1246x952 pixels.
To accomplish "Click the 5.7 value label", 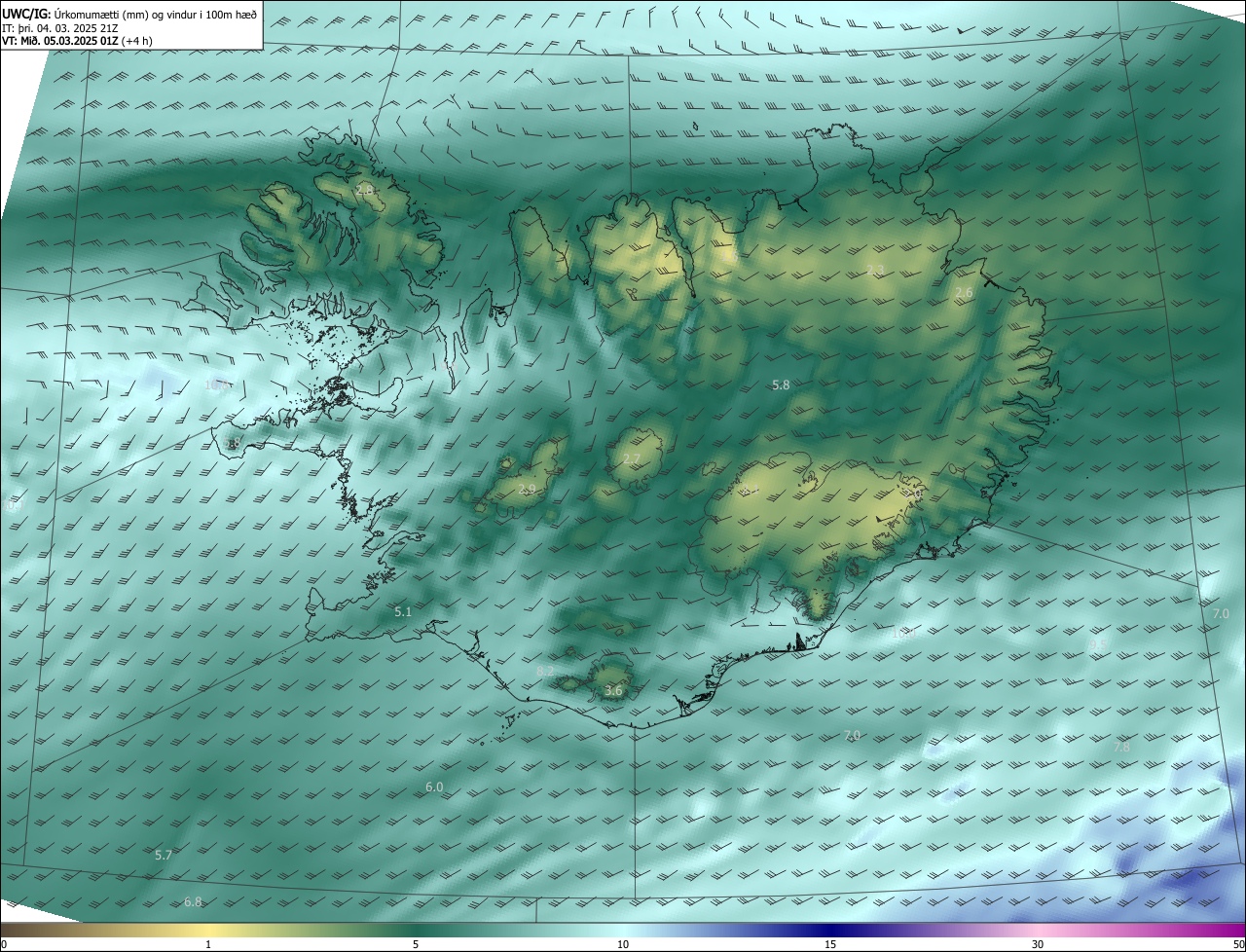I will (x=164, y=855).
